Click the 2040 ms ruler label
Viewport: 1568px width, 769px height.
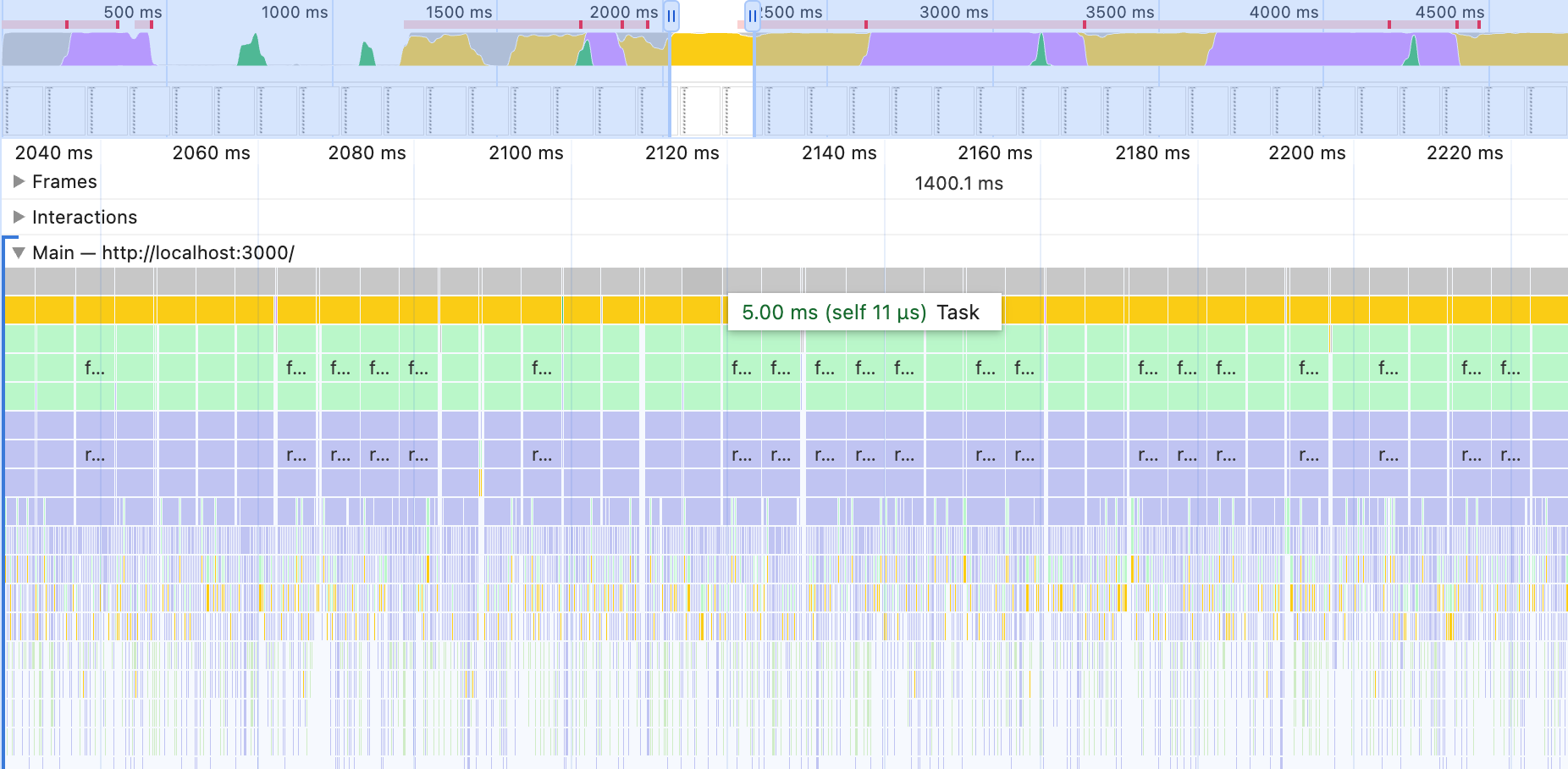[54, 153]
